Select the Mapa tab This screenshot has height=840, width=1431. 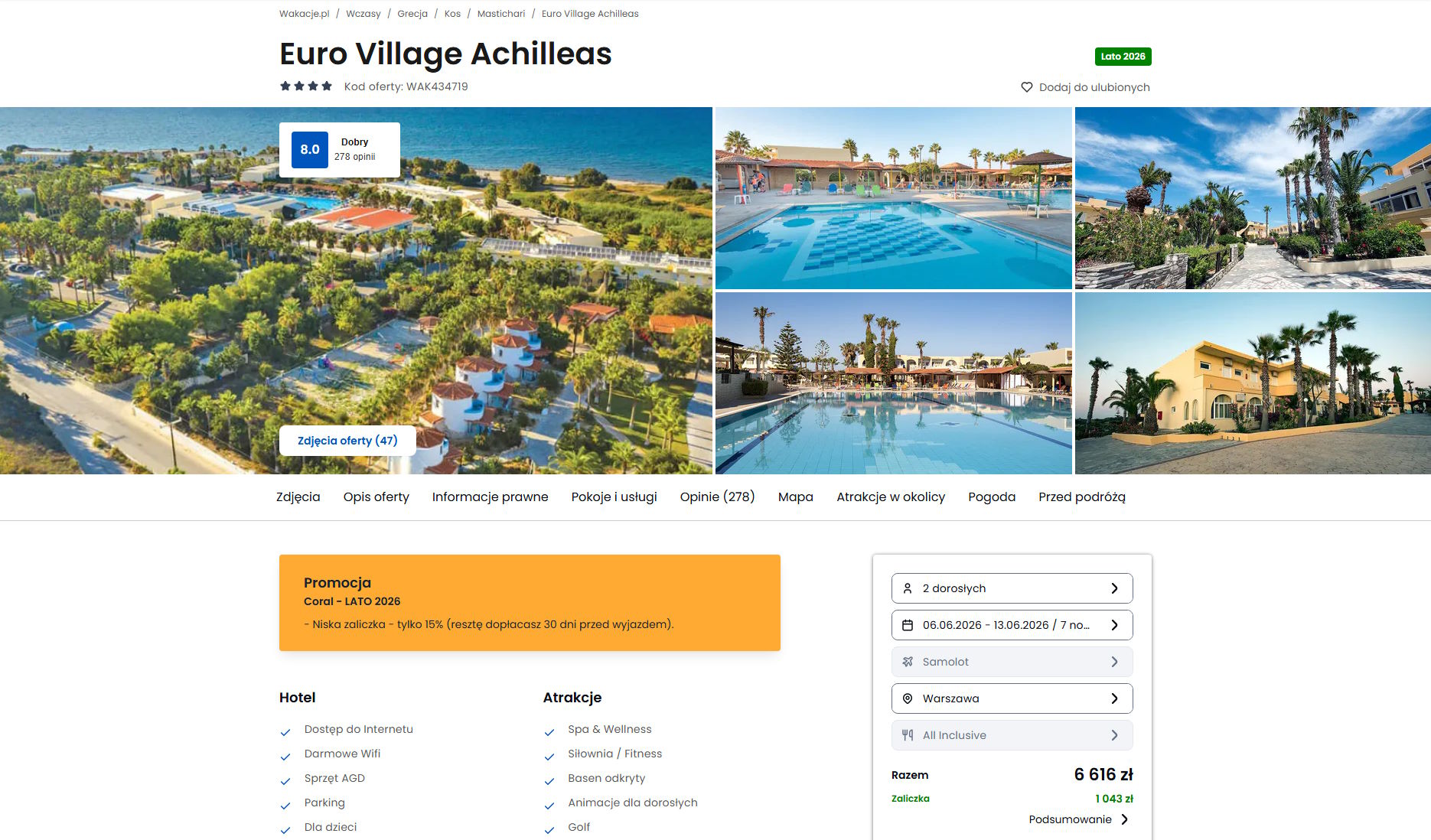(796, 497)
